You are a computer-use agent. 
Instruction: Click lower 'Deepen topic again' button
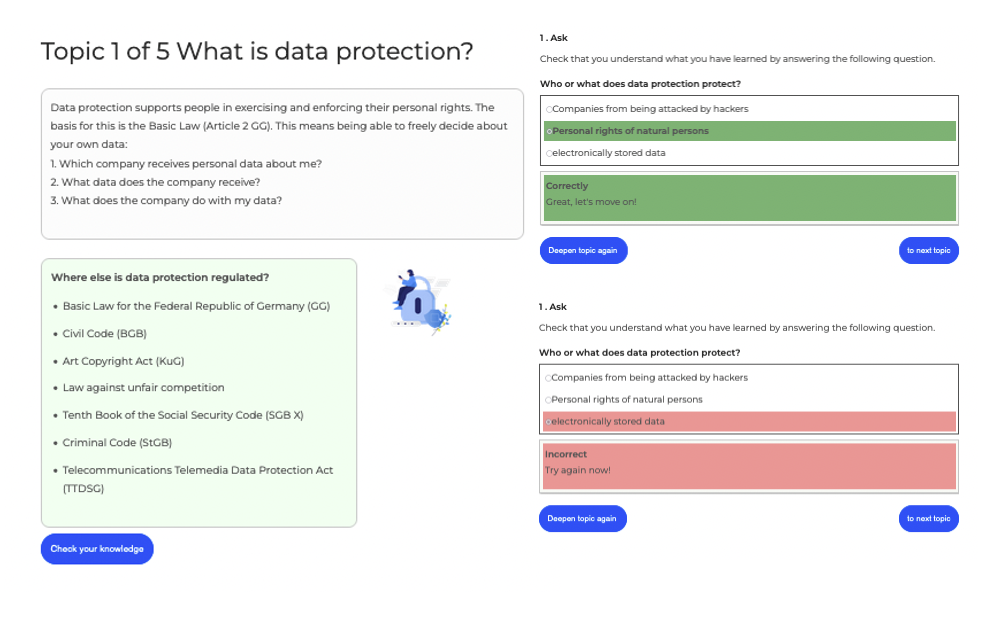(583, 519)
